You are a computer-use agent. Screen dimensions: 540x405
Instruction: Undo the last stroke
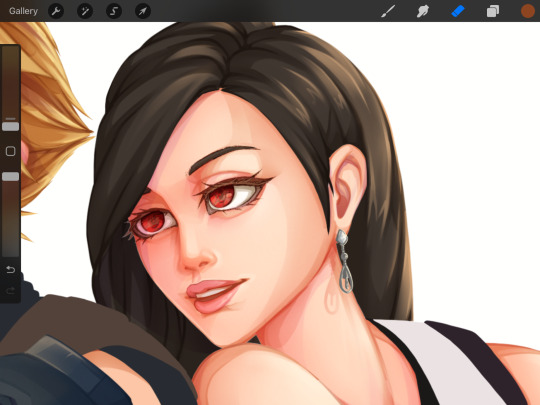tap(11, 269)
